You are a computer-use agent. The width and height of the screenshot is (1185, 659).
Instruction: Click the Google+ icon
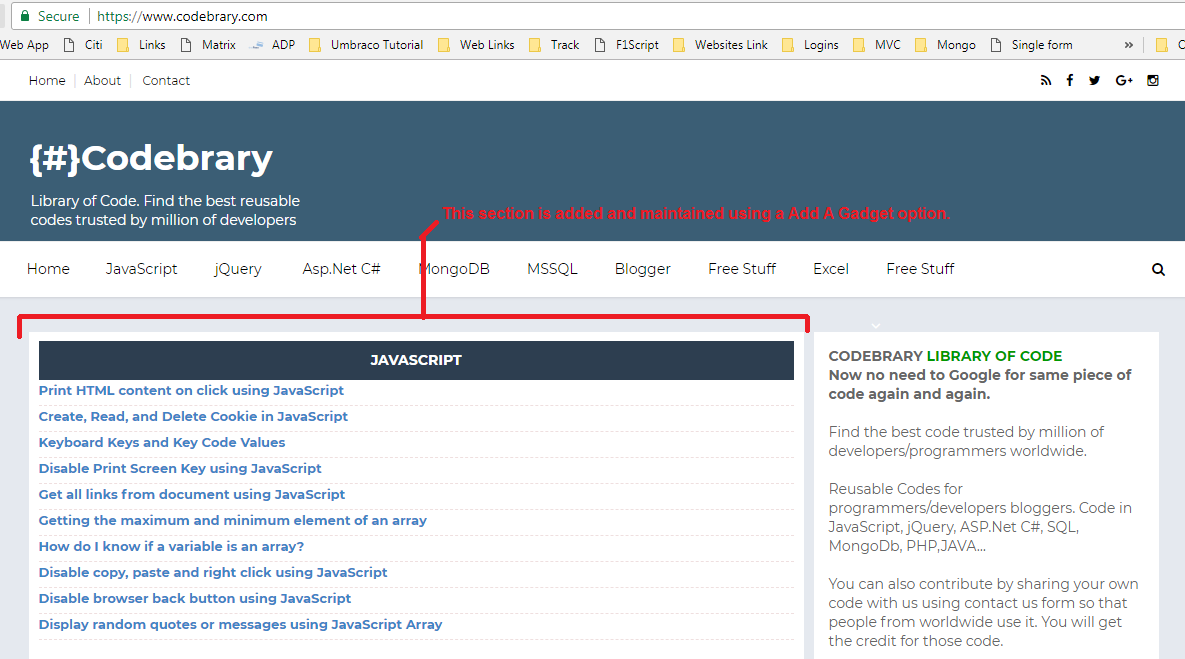(x=1124, y=80)
